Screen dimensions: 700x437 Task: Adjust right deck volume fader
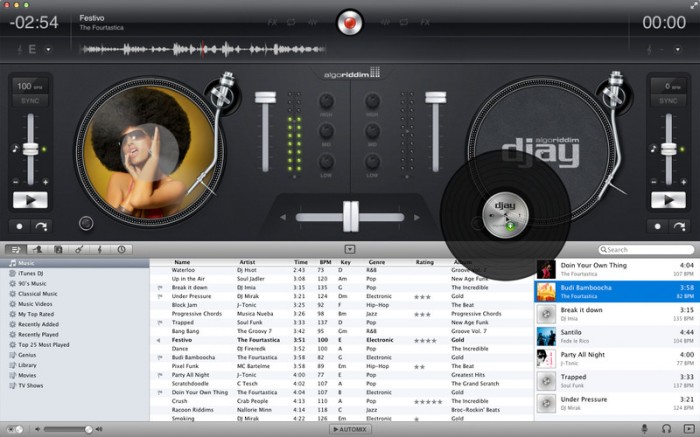[435, 97]
